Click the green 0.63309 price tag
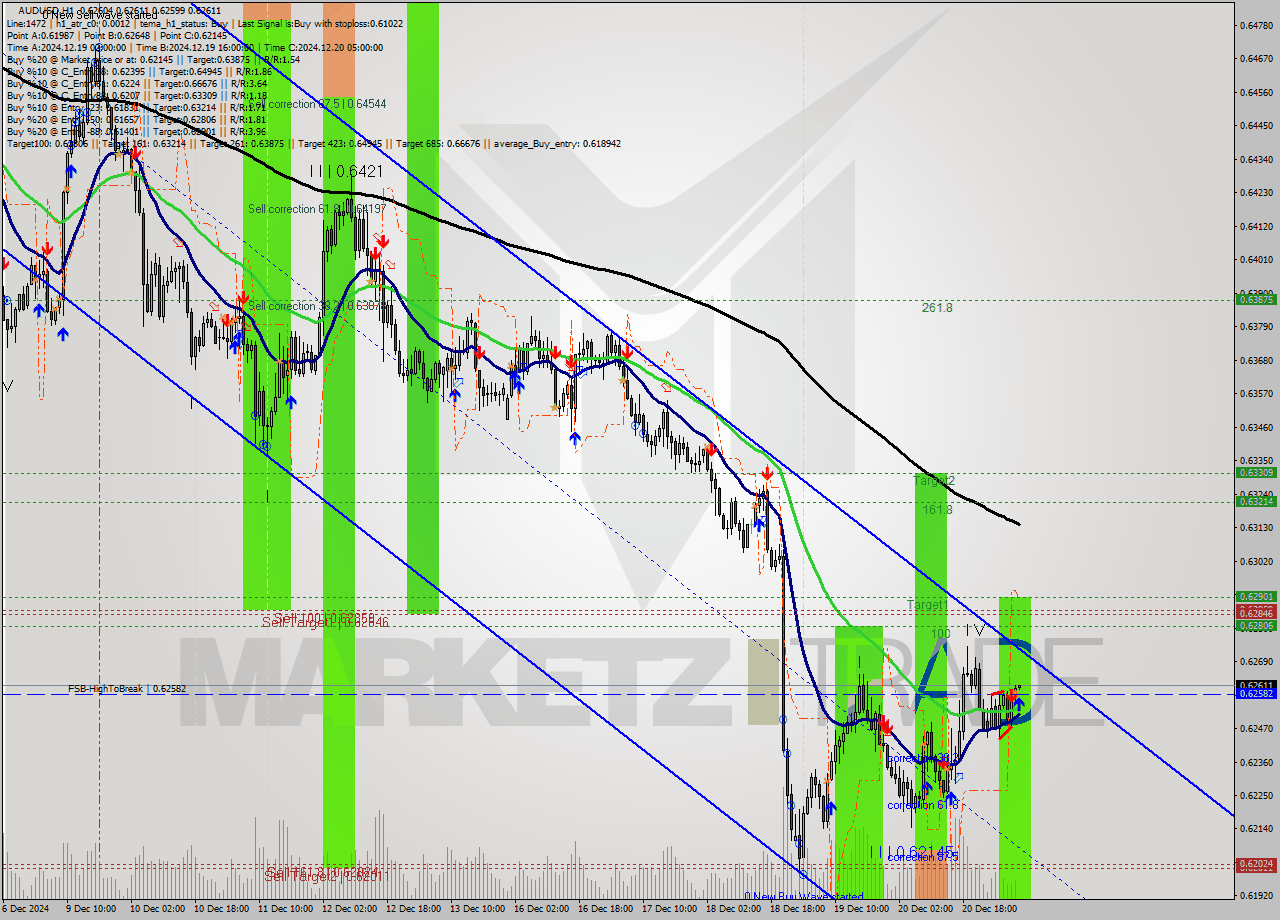 [1256, 472]
